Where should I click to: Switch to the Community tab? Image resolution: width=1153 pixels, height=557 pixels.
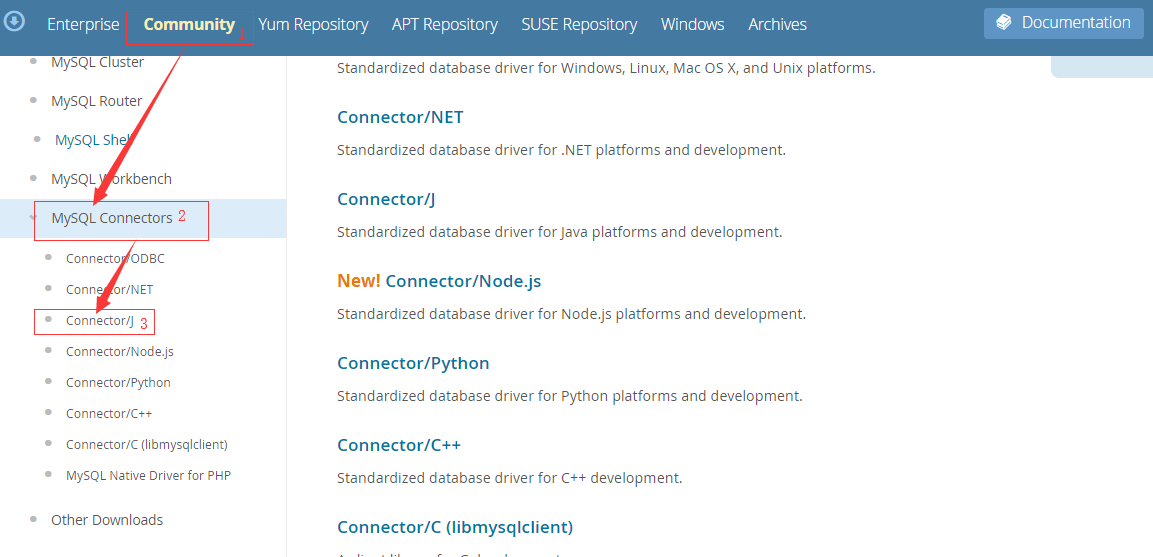tap(189, 24)
